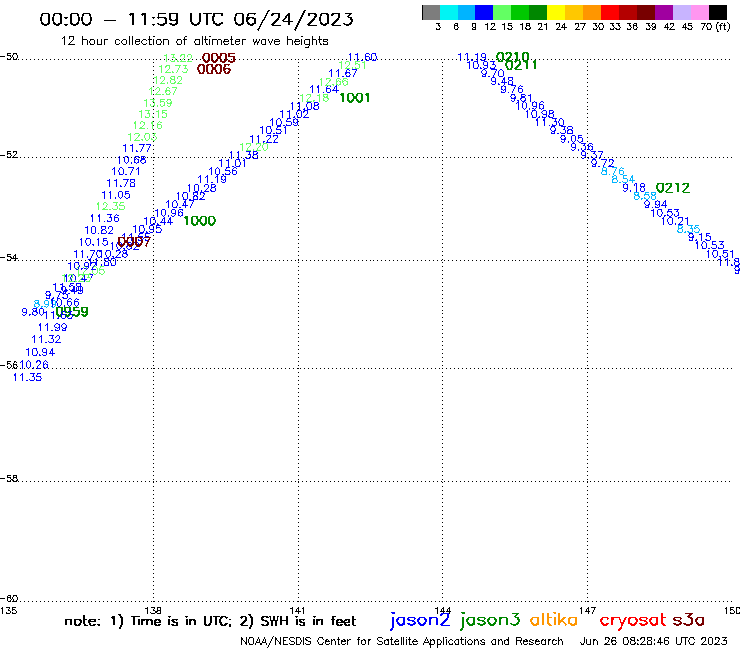This screenshot has height=650, width=740.
Task: Select time marker 0959
Action: coord(72,312)
